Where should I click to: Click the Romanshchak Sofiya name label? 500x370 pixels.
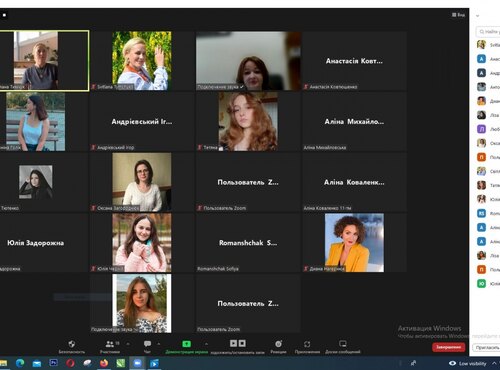pos(218,269)
